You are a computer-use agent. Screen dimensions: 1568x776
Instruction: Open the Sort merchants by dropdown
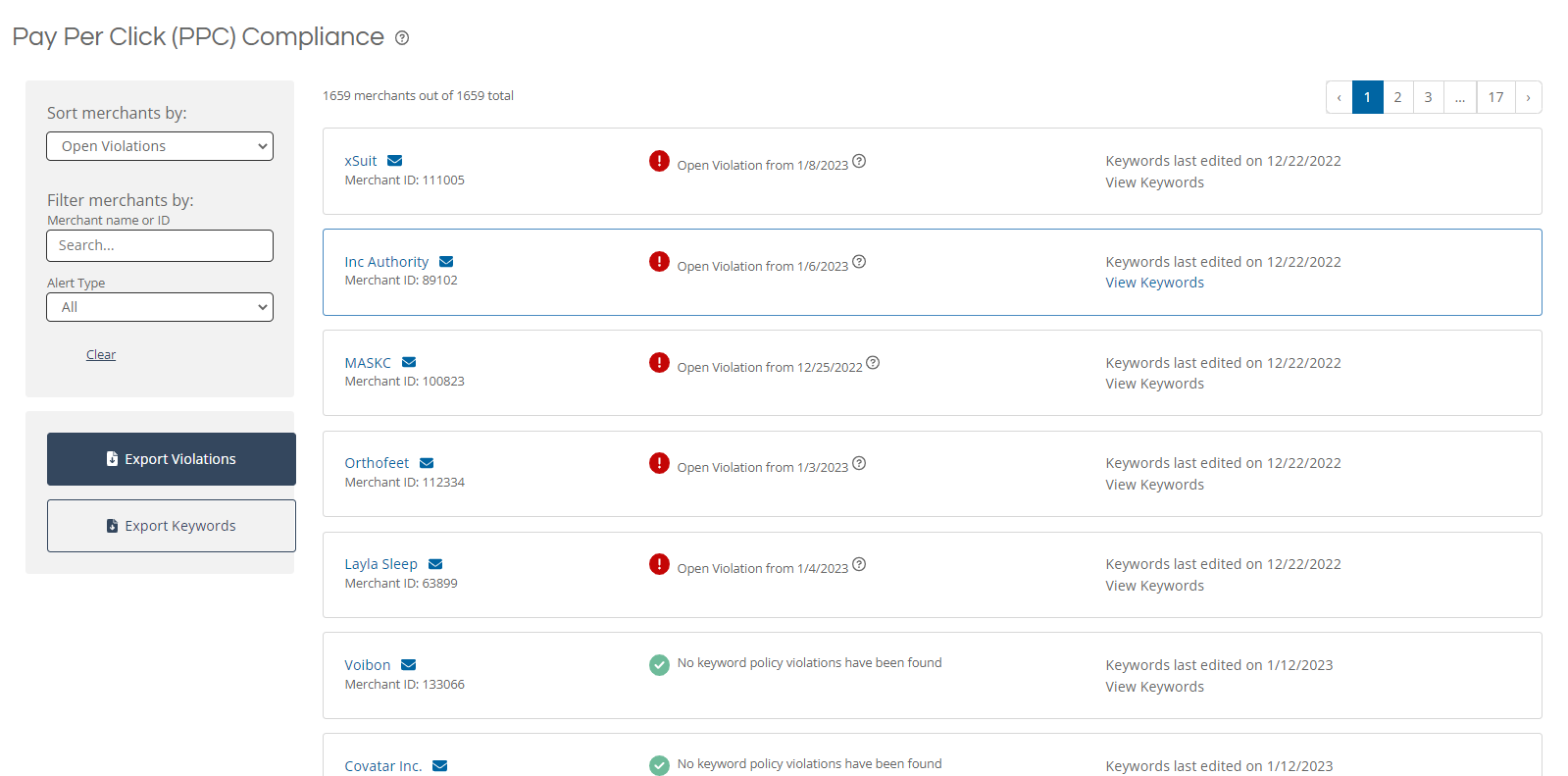(x=160, y=146)
